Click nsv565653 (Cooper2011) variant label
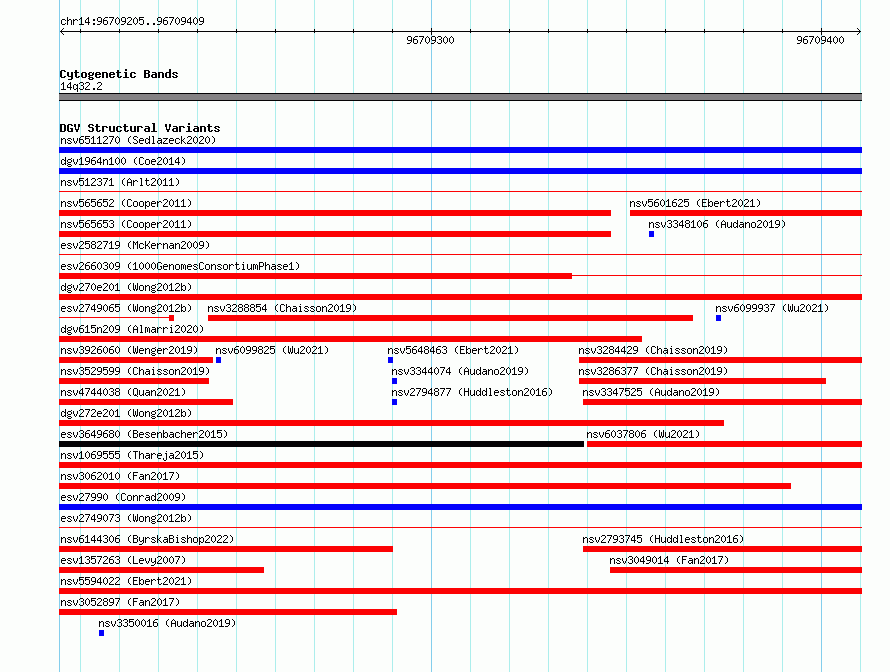This screenshot has height=672, width=890. 126,224
